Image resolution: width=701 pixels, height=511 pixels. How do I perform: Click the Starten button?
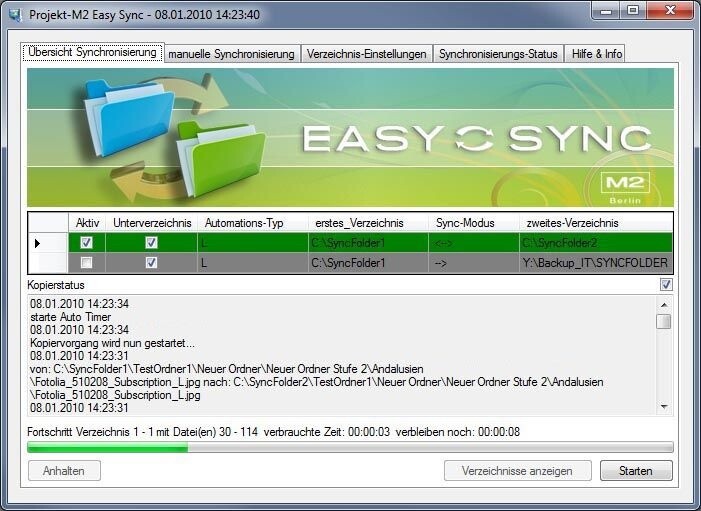point(636,471)
